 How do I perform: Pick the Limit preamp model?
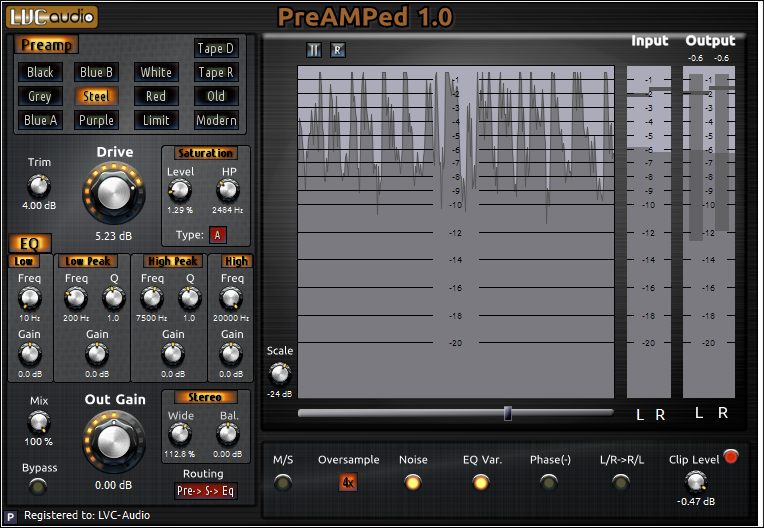tap(156, 120)
